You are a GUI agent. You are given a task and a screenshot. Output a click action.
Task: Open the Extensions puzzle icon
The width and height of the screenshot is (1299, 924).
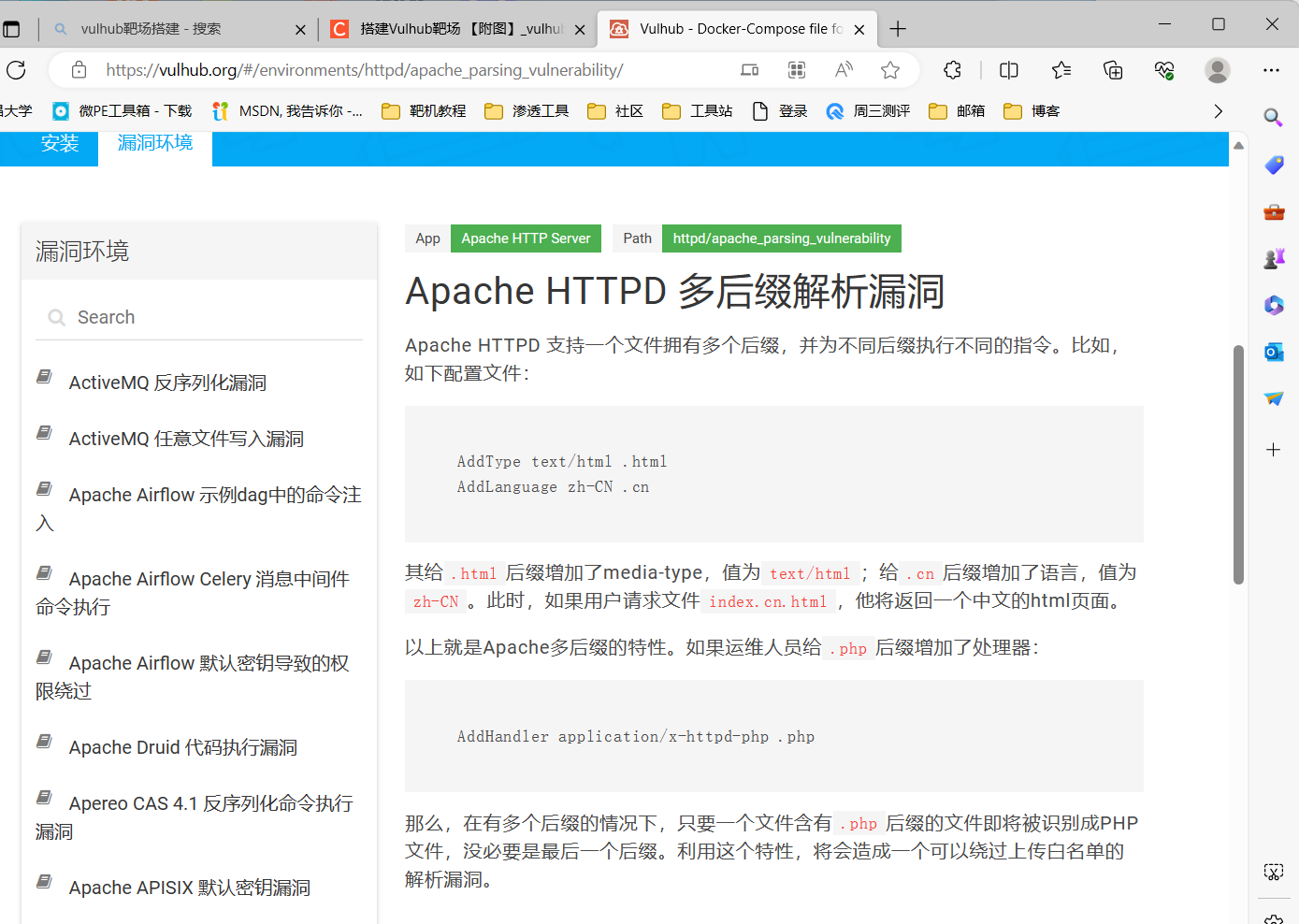pyautogui.click(x=952, y=70)
